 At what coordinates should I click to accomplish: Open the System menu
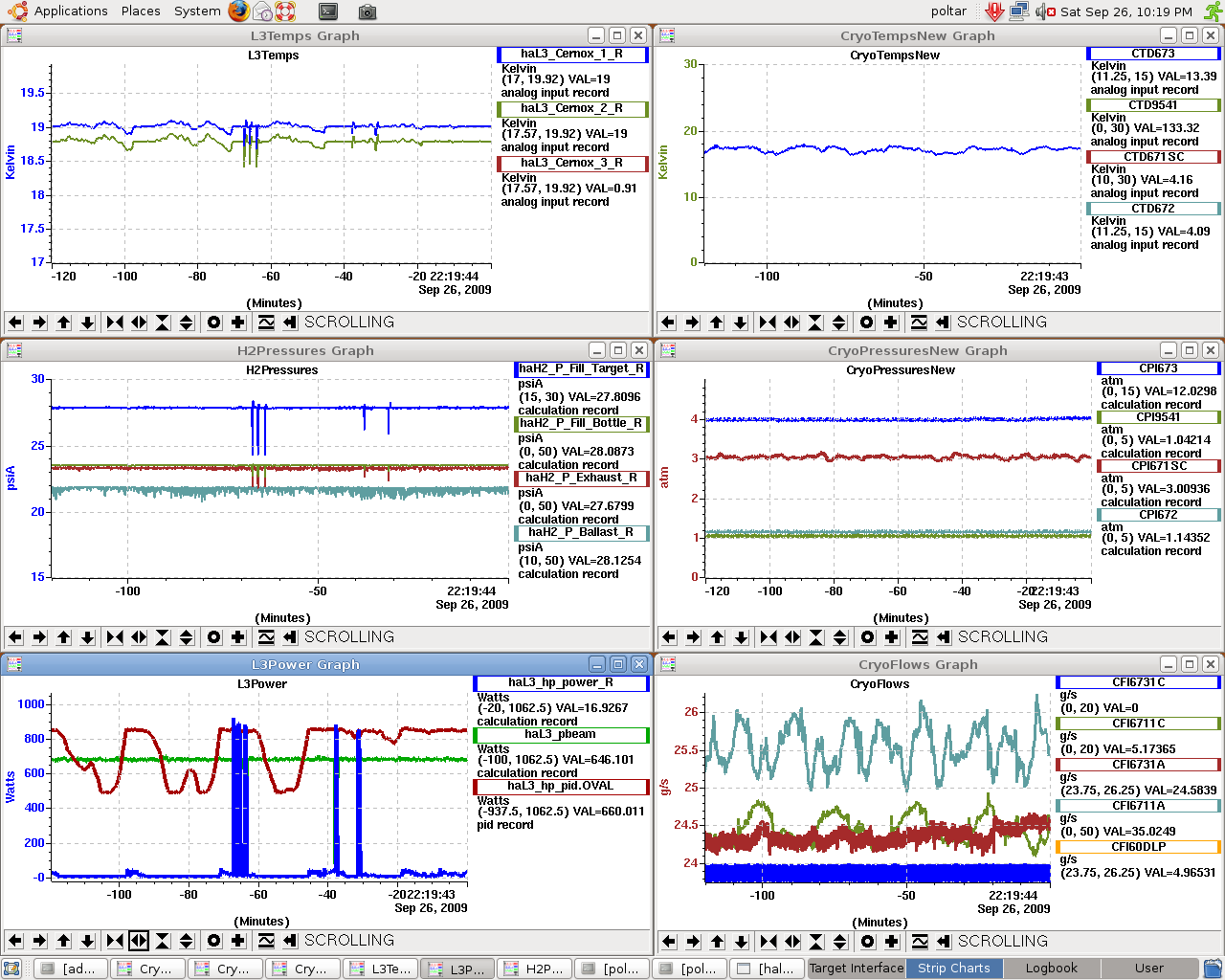197,11
